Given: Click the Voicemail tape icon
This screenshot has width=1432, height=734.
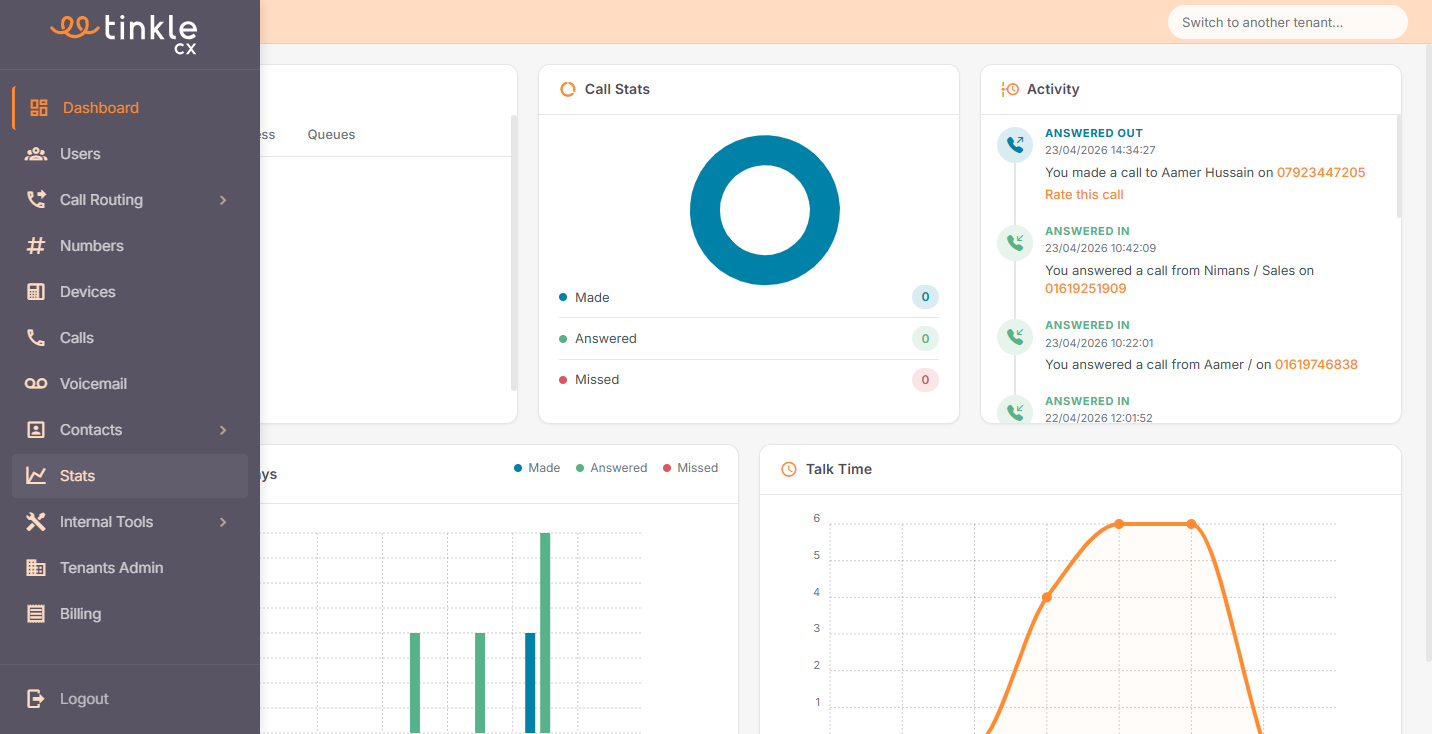Looking at the screenshot, I should pyautogui.click(x=36, y=384).
